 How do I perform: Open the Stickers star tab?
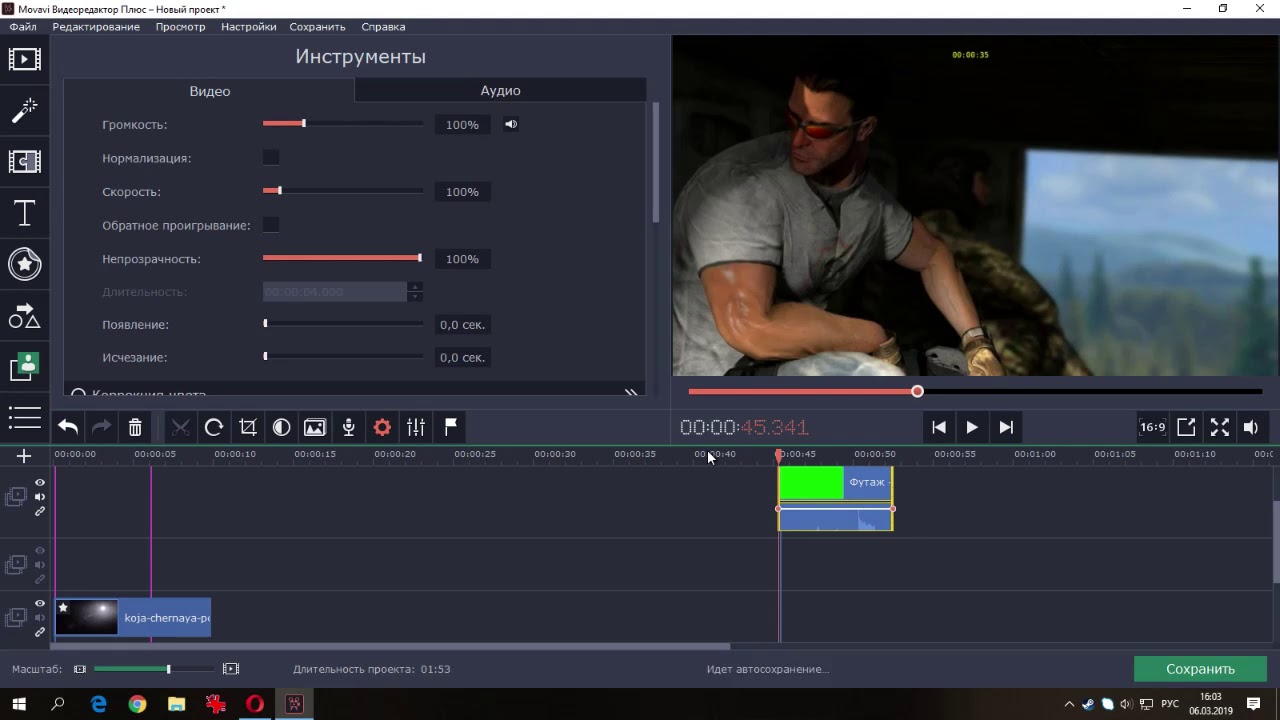click(25, 264)
